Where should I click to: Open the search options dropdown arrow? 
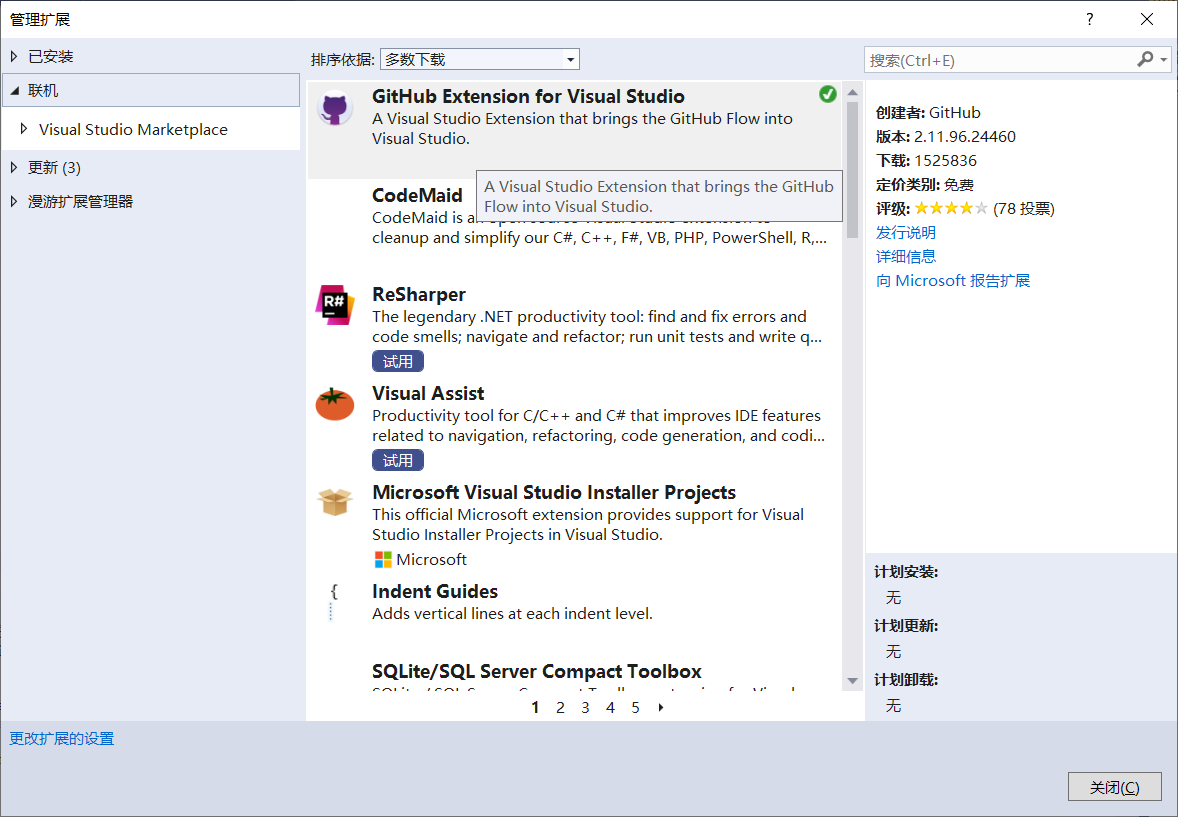(x=1164, y=59)
